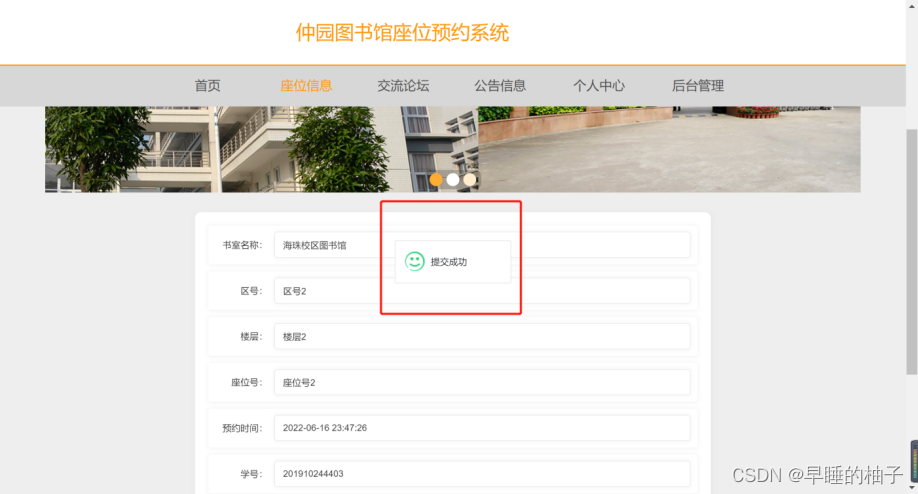Click the 座位号 label

[x=247, y=382]
